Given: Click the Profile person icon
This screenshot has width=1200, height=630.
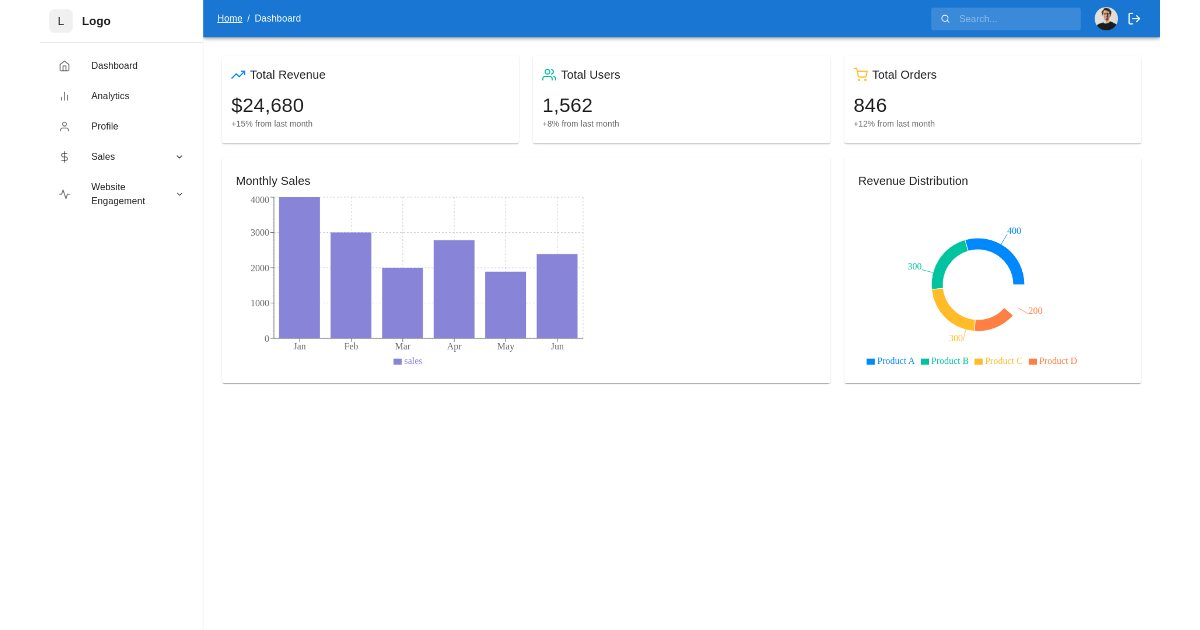Looking at the screenshot, I should pos(64,127).
